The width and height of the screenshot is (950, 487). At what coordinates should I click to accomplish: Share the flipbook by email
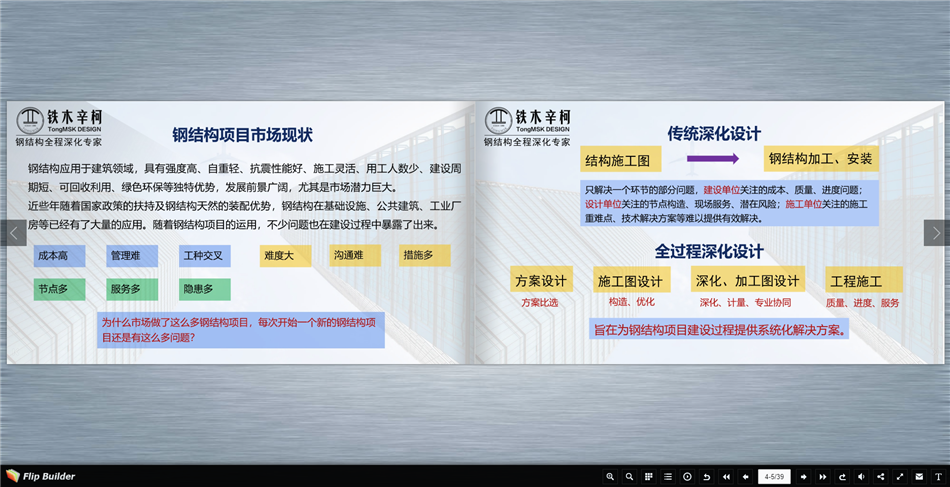[919, 477]
